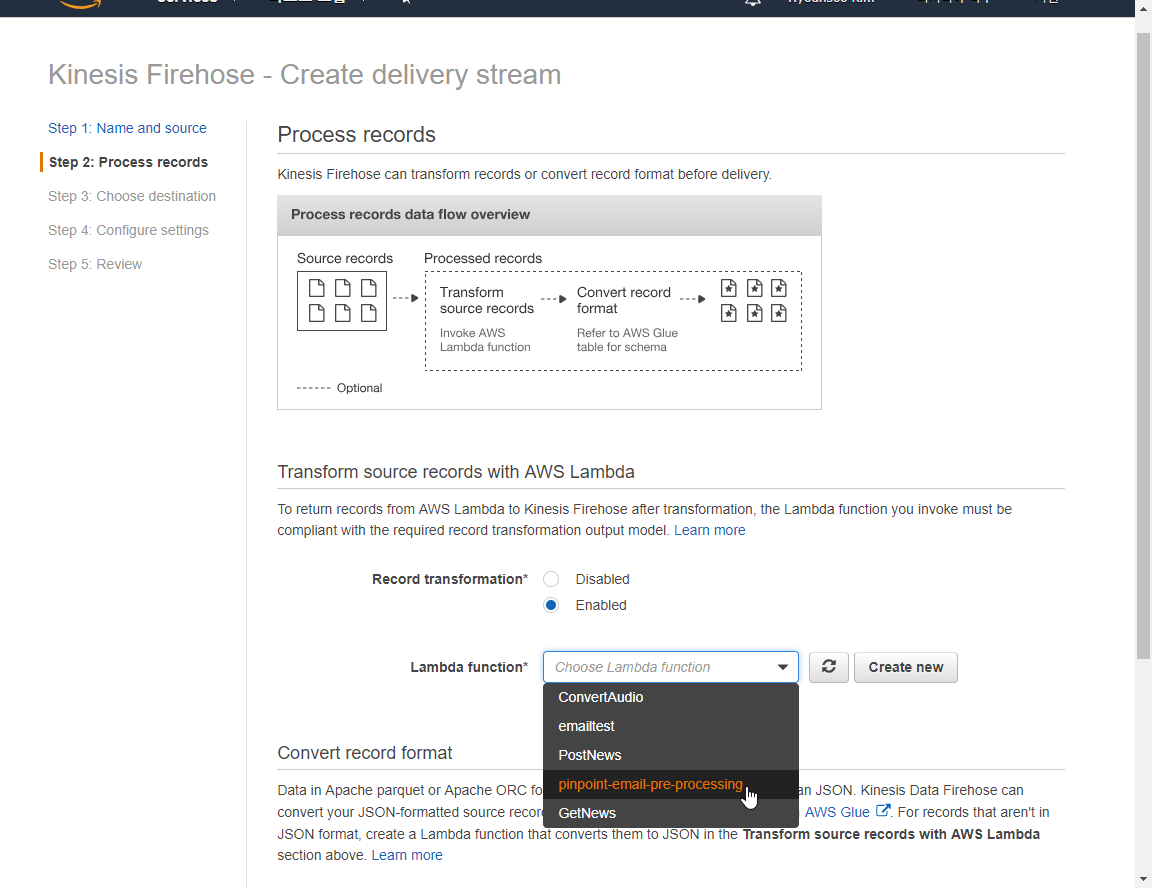Viewport: 1152px width, 888px height.
Task: Go to Step 1: Name and source
Action: click(127, 128)
